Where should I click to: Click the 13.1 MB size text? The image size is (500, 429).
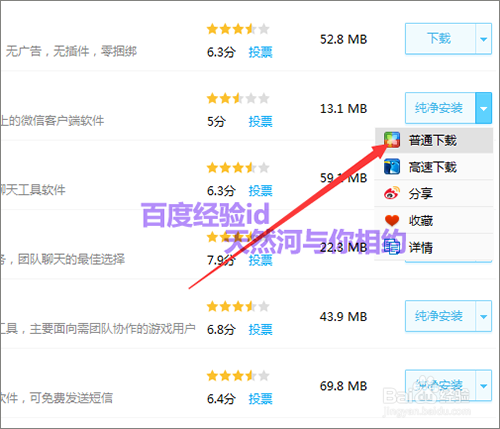coord(343,109)
